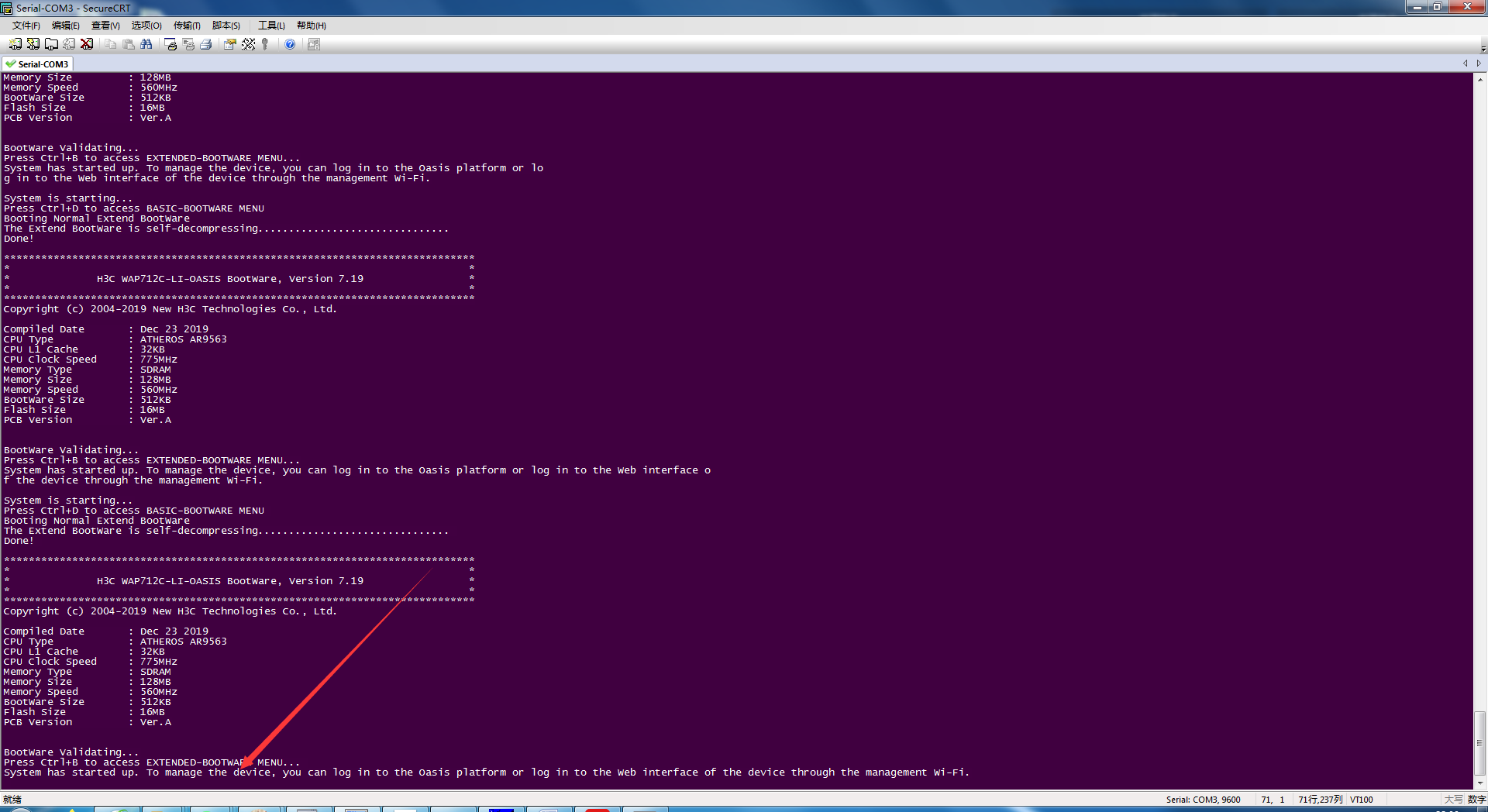
Task: Open the 编辑(E) menu
Action: [66, 26]
